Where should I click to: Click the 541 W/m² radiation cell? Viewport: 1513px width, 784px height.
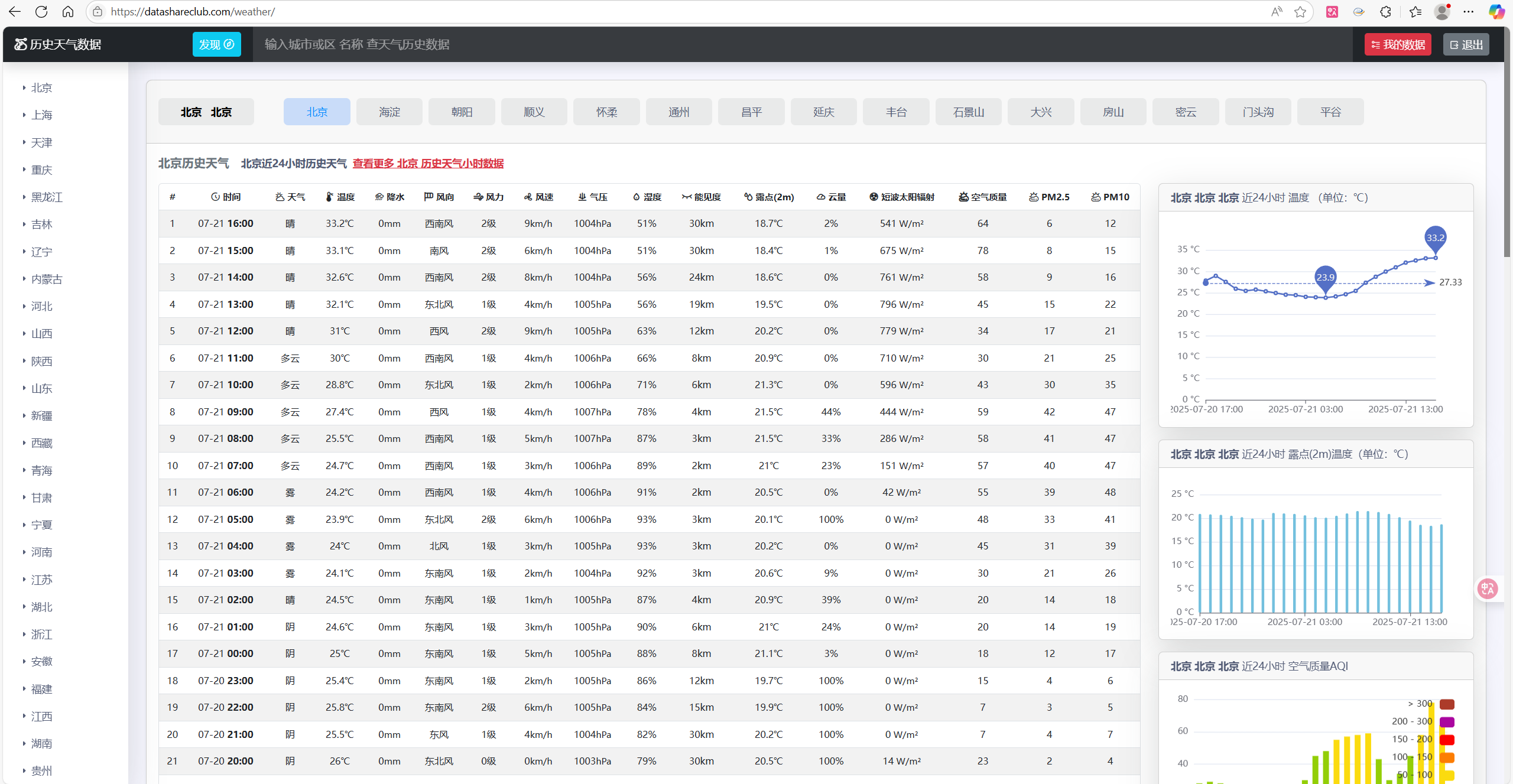coord(902,224)
